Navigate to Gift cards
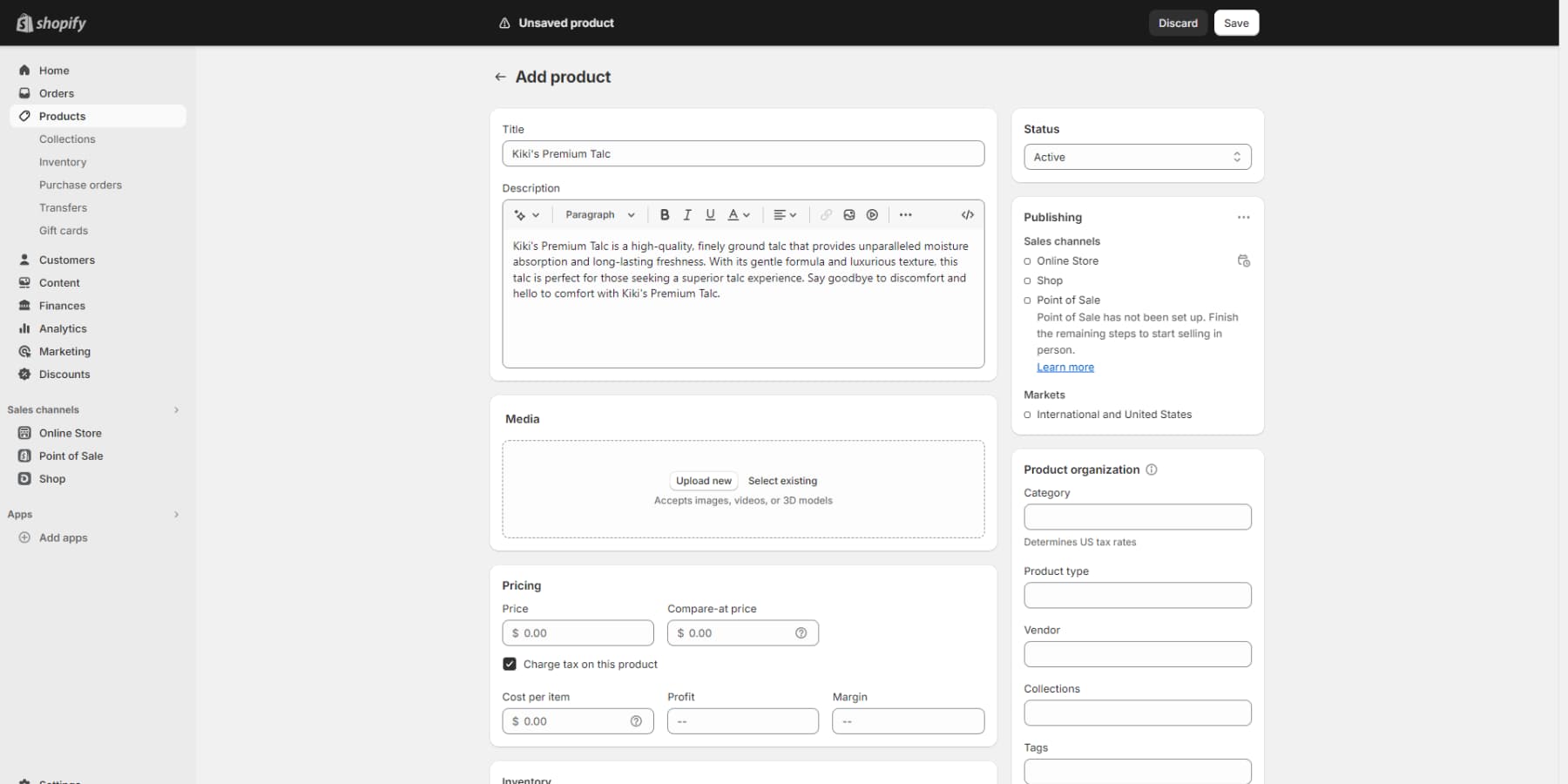The image size is (1568, 784). click(63, 230)
